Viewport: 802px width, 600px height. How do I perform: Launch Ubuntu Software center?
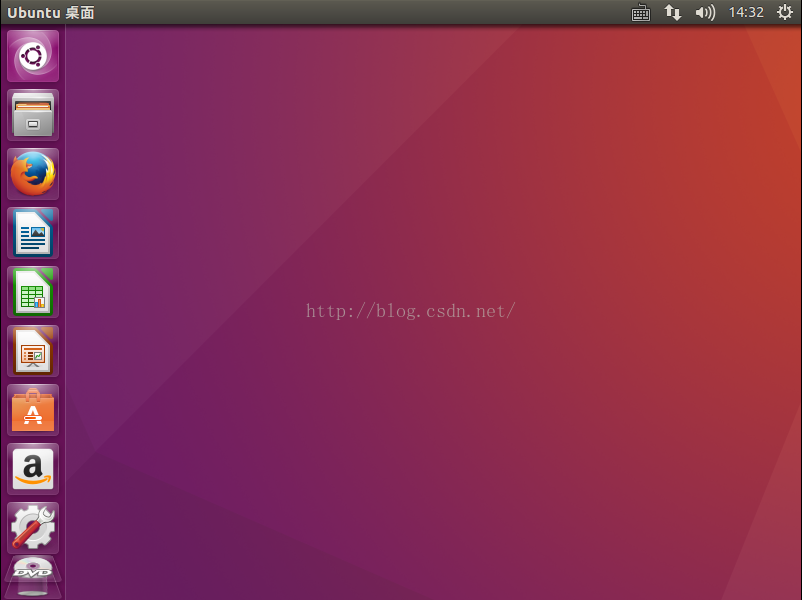(x=33, y=410)
